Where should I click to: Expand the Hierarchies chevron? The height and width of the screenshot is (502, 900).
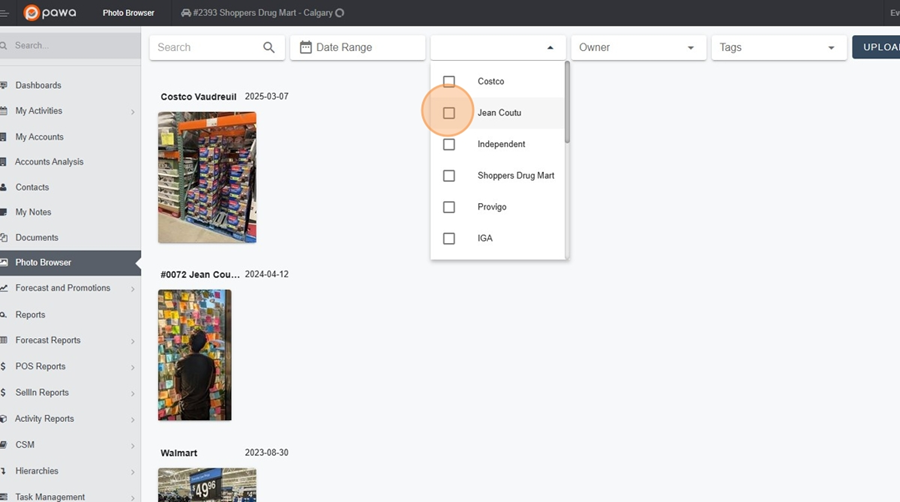[x=133, y=472]
